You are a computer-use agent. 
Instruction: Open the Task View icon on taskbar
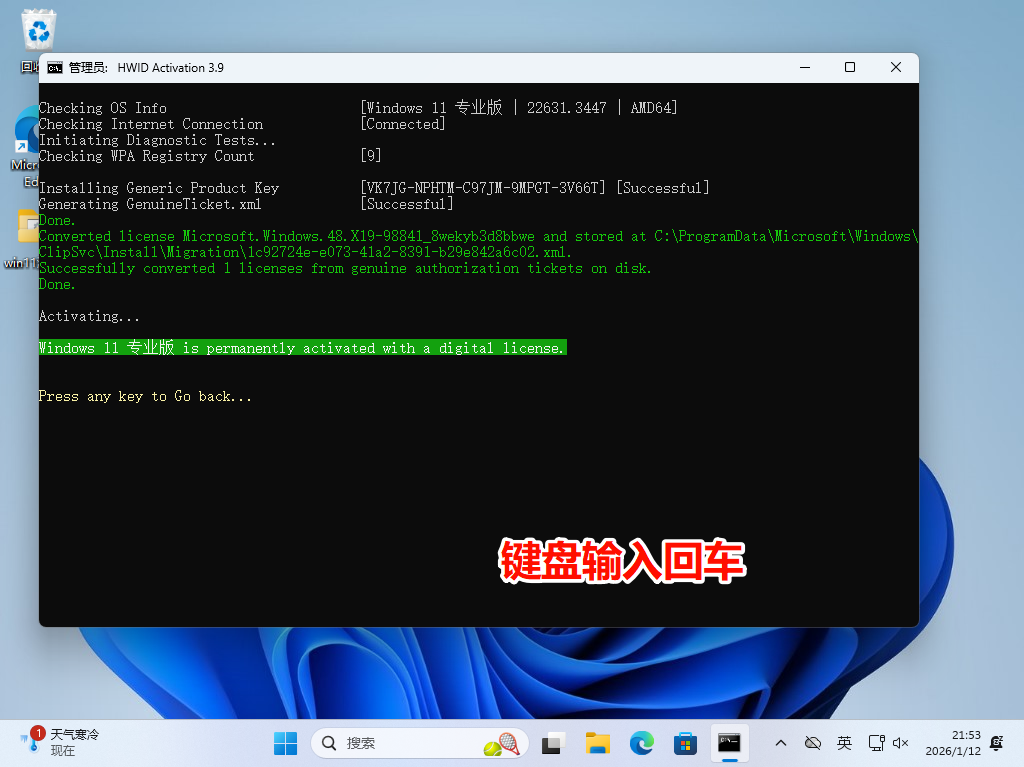(x=553, y=743)
